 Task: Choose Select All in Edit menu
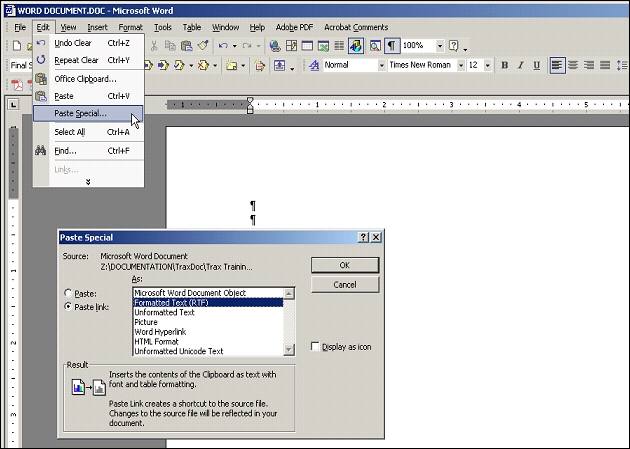click(x=88, y=132)
